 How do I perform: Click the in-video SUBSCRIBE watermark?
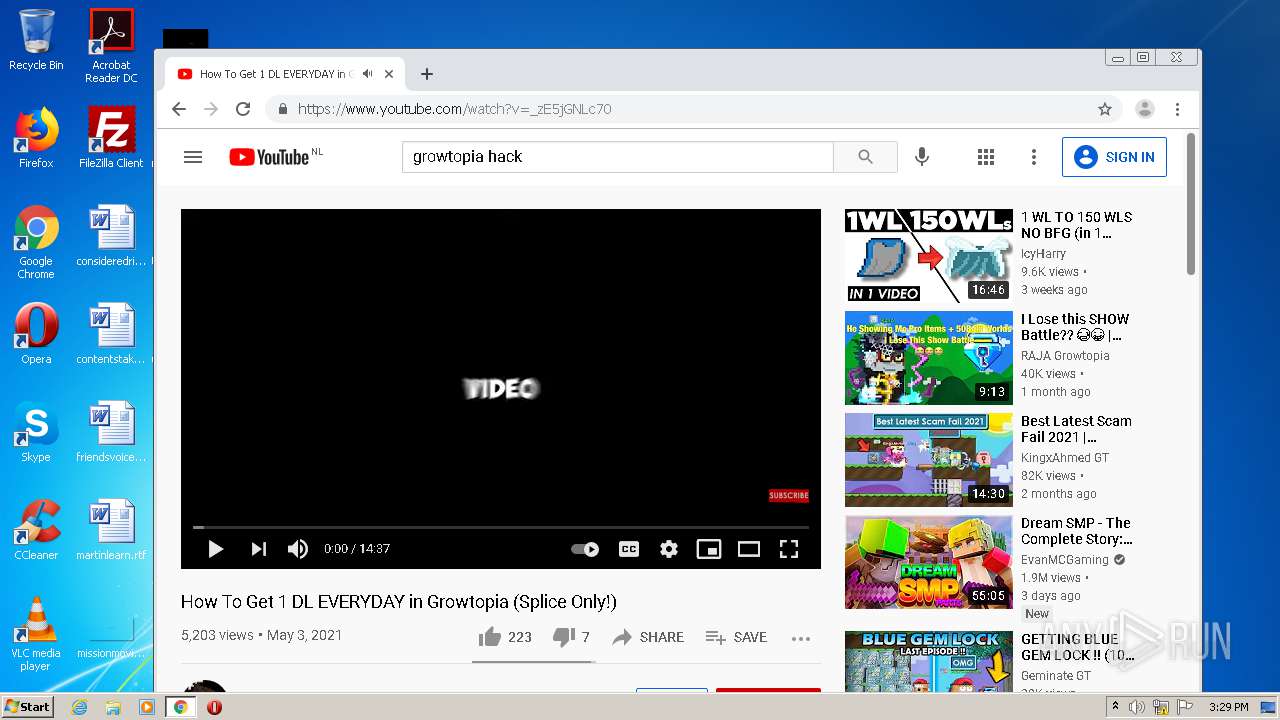point(788,495)
